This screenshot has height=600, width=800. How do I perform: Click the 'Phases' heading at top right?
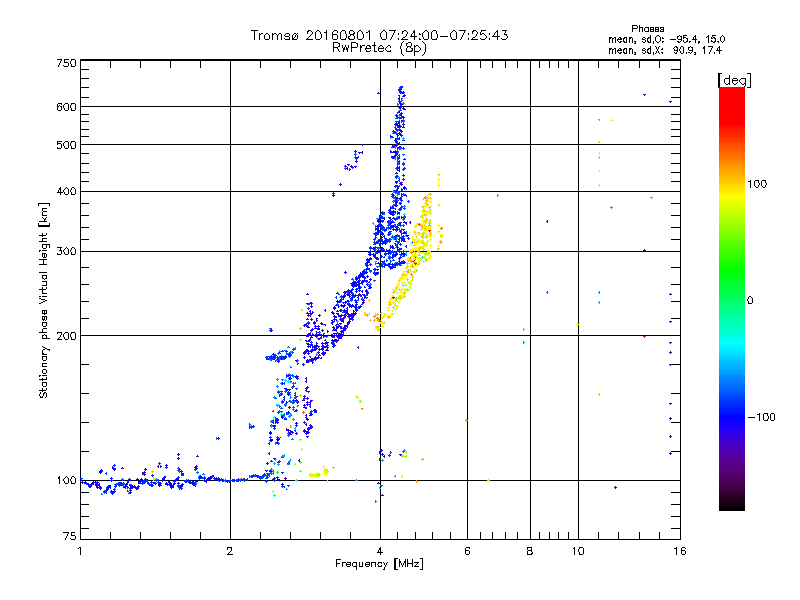[x=647, y=29]
